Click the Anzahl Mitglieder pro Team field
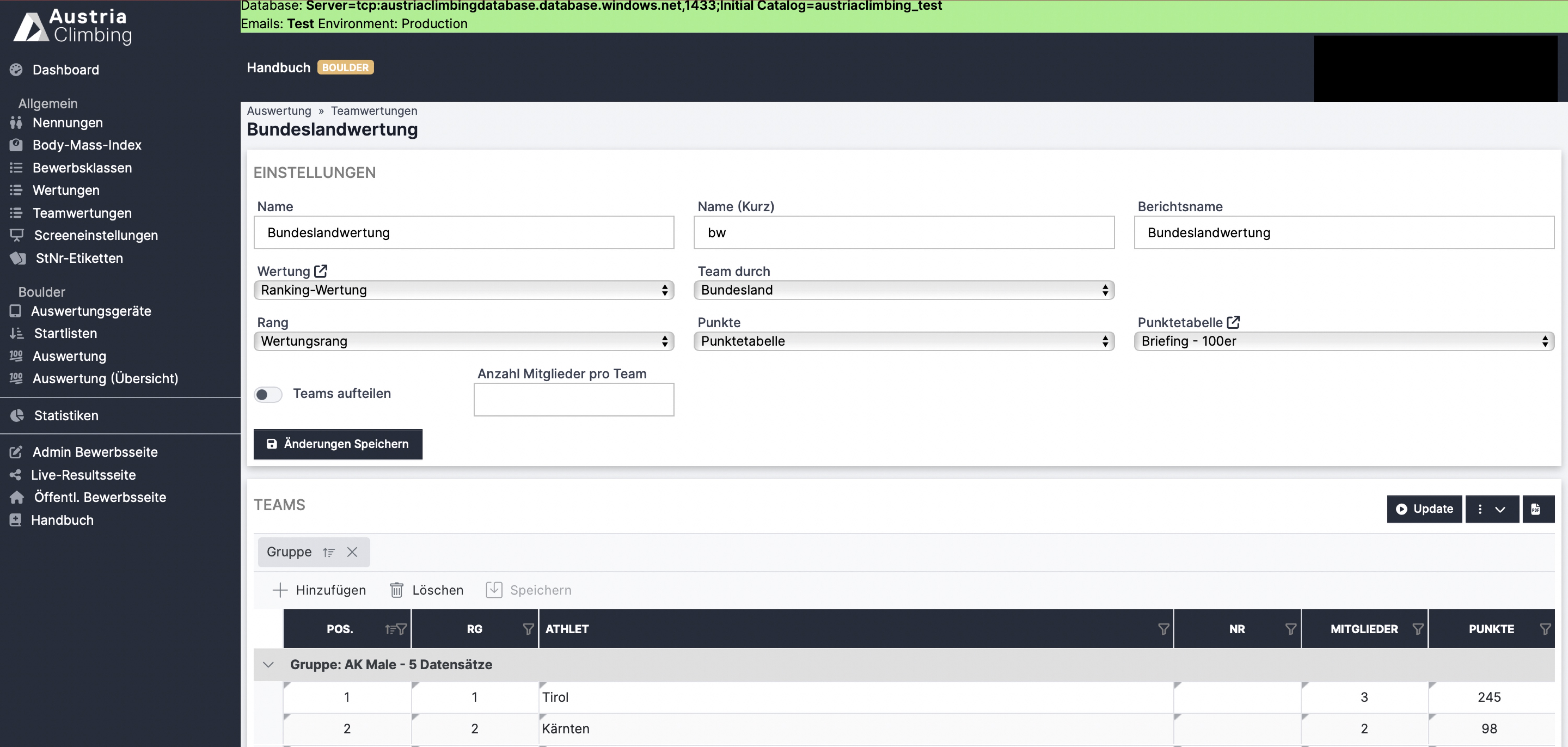Image resolution: width=1568 pixels, height=747 pixels. 573,399
